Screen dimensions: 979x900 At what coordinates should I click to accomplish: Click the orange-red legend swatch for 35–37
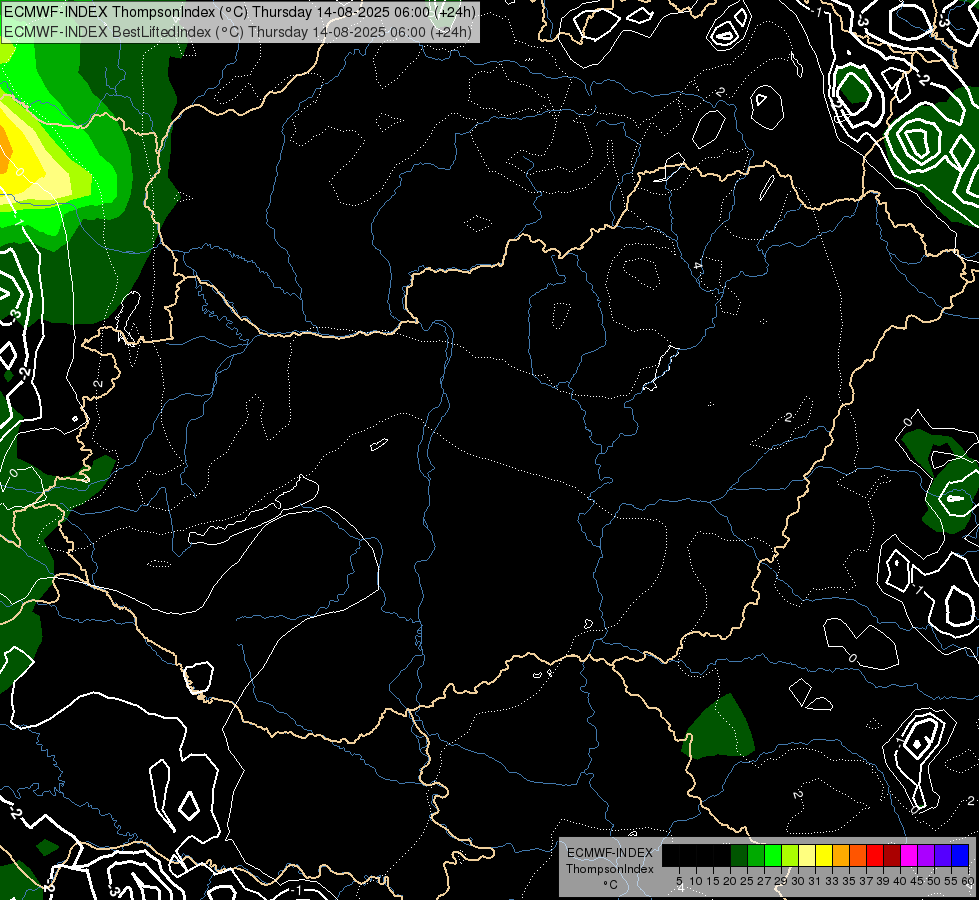858,855
